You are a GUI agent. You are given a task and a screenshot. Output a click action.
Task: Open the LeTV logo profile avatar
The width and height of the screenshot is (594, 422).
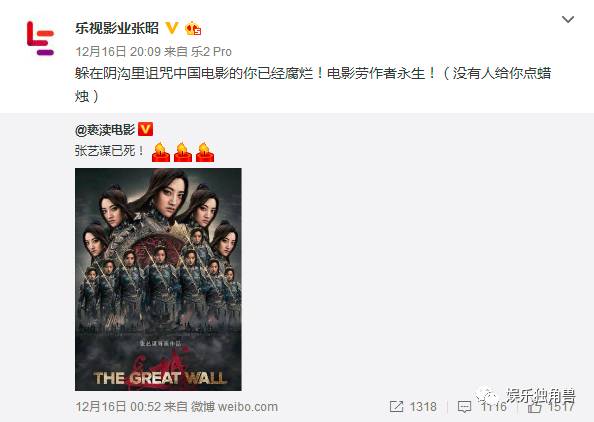(41, 38)
